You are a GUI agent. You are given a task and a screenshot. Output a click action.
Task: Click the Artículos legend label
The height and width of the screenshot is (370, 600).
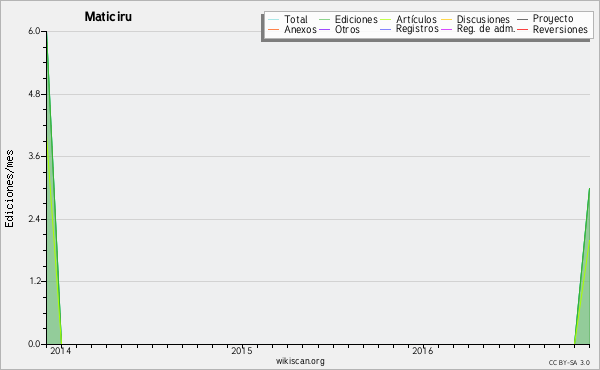click(x=416, y=19)
